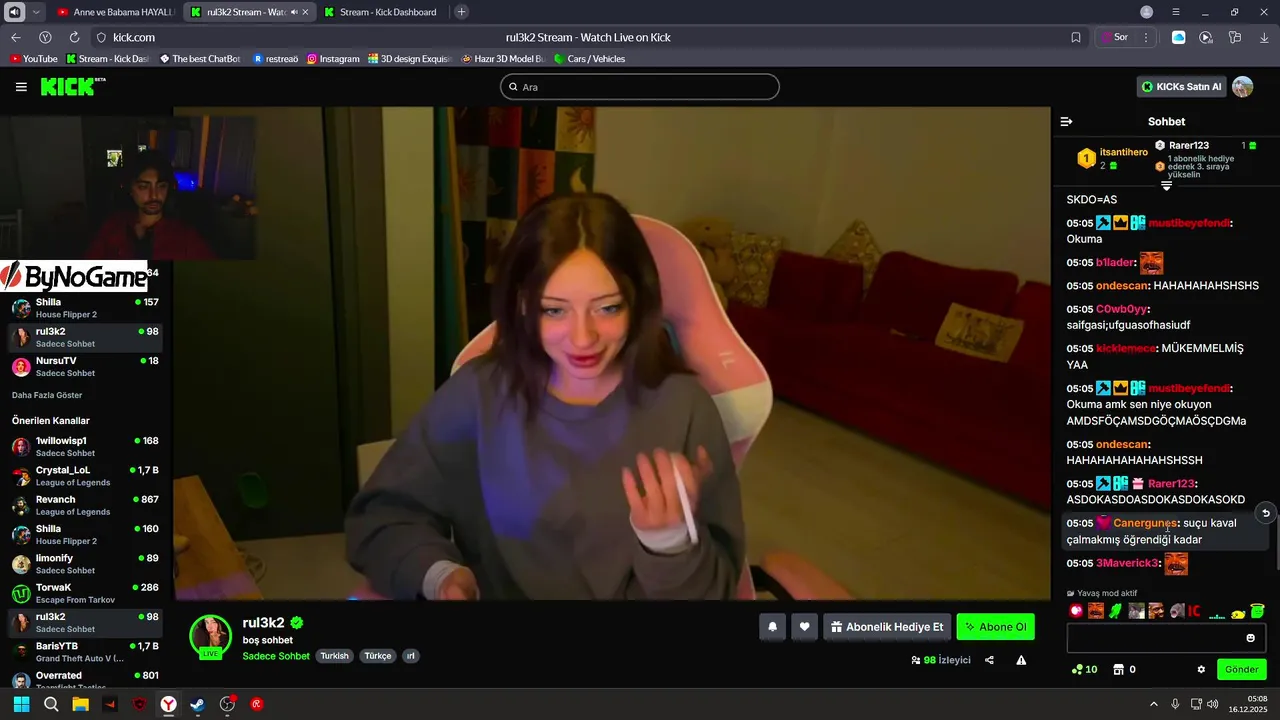Open NursuTV channel in sidebar
1280x720 pixels.
click(x=86, y=366)
